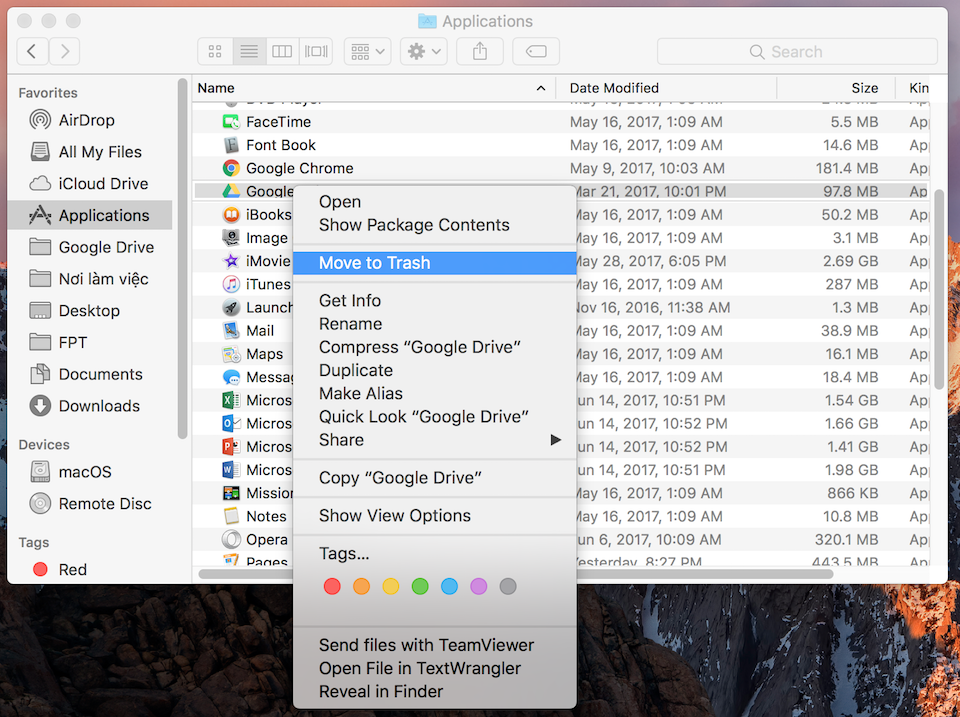Choose Compress “Google Drive”
Viewport: 960px width, 717px height.
coord(435,348)
